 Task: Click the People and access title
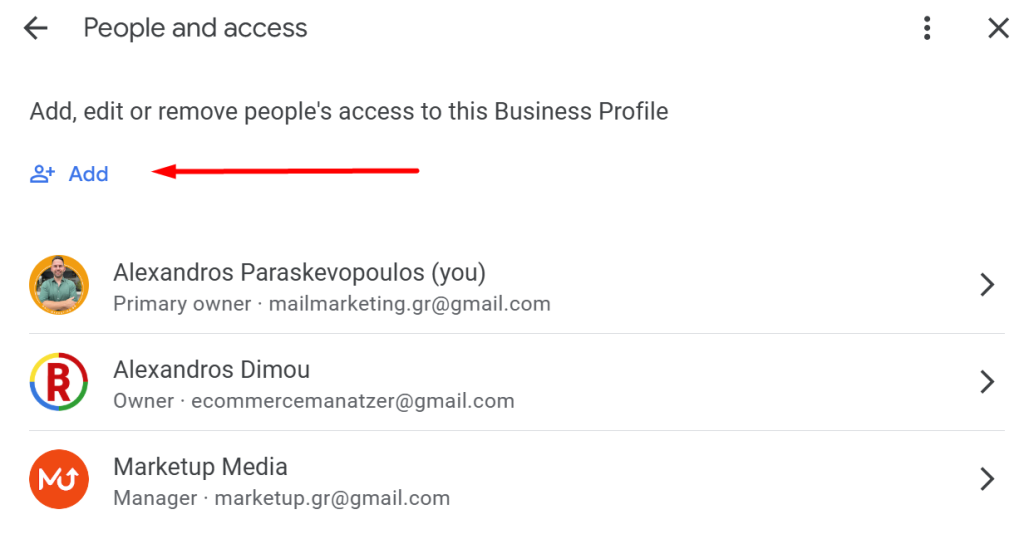[196, 28]
